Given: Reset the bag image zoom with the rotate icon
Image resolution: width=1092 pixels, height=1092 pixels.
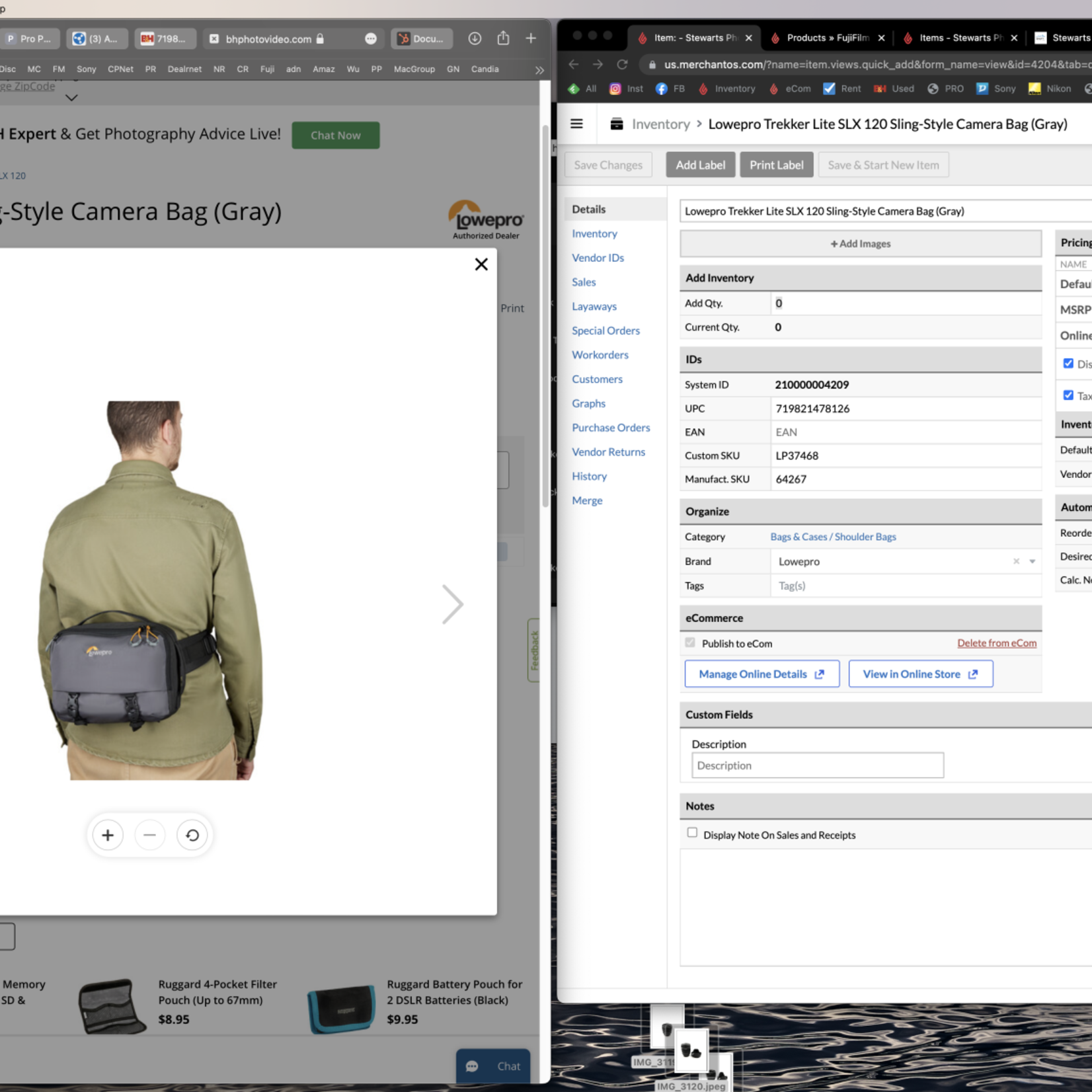Looking at the screenshot, I should coord(192,835).
